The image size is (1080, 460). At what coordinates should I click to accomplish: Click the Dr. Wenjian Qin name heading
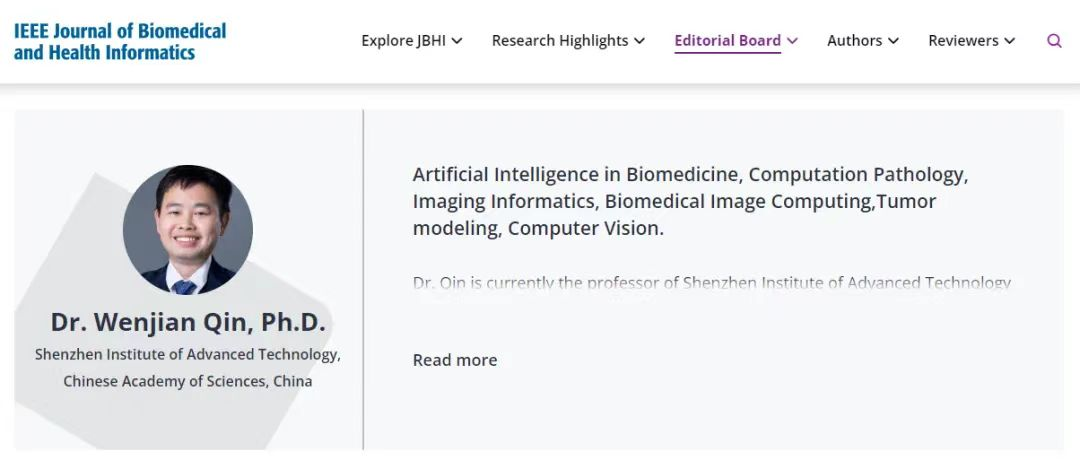coord(188,323)
